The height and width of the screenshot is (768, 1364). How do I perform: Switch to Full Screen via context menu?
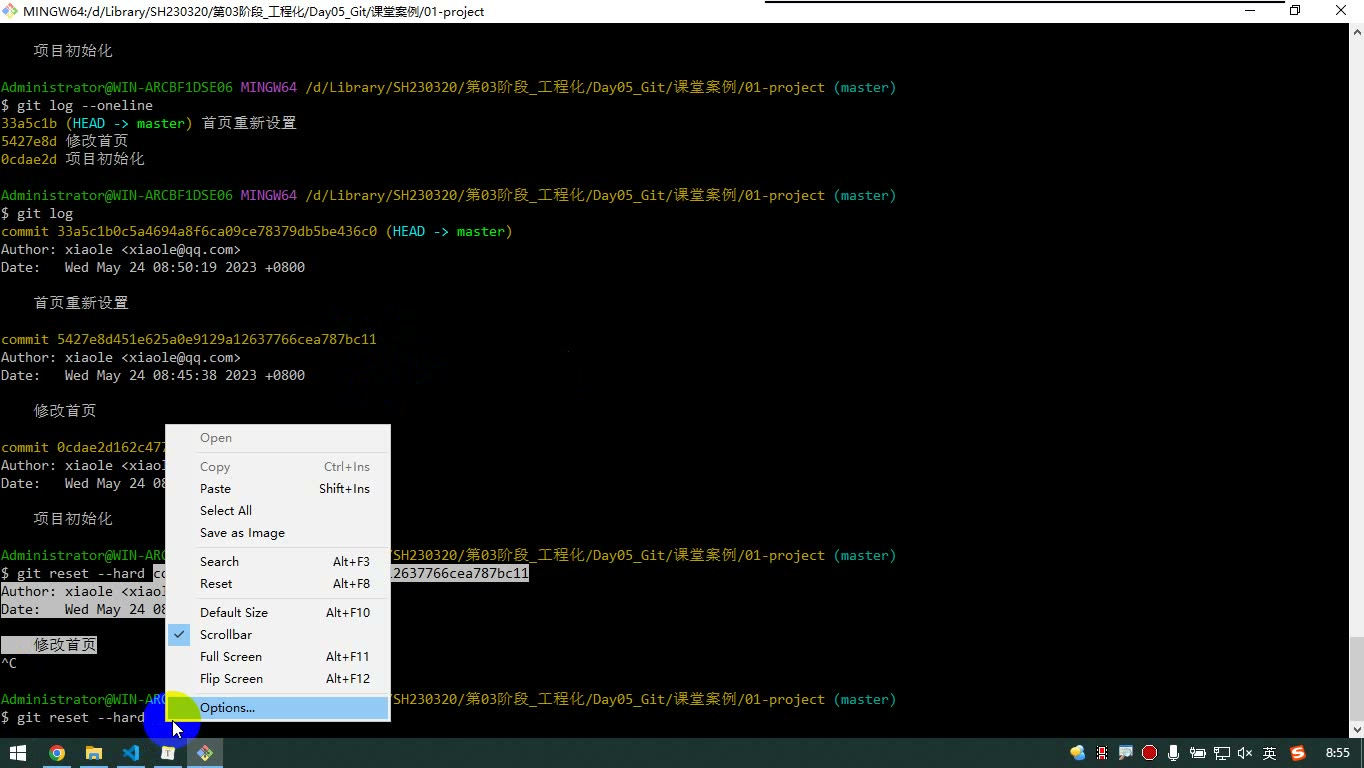[277, 657]
